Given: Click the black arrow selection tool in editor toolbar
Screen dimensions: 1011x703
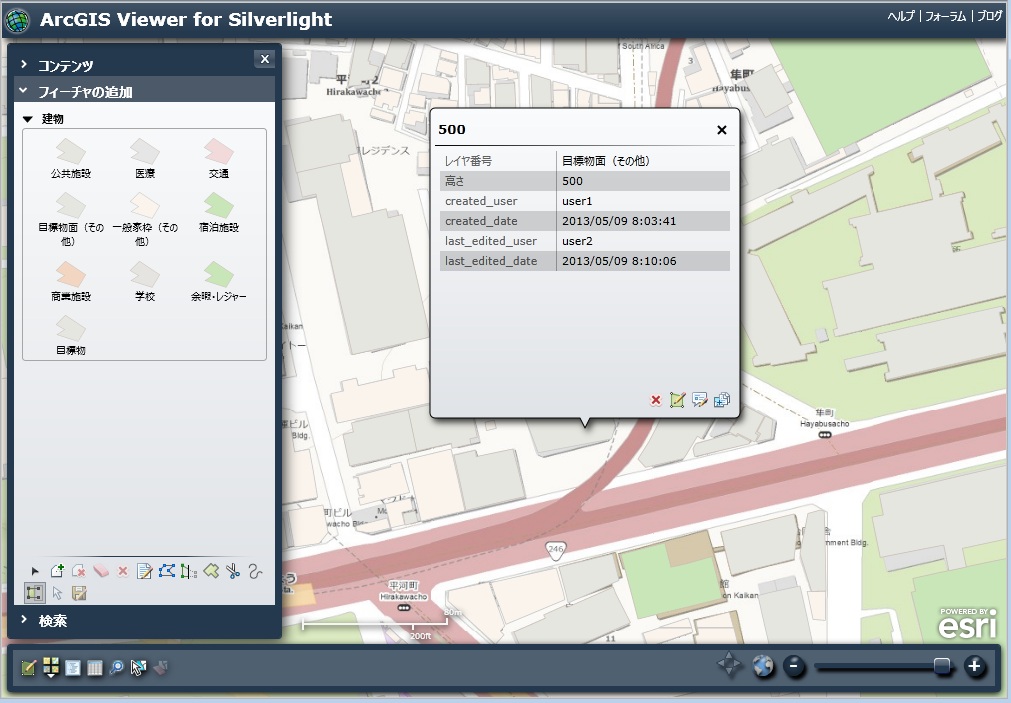Looking at the screenshot, I should point(35,571).
